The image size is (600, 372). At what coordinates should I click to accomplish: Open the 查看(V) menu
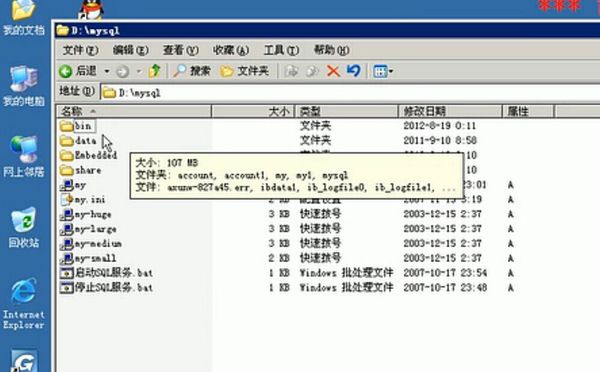pos(181,50)
